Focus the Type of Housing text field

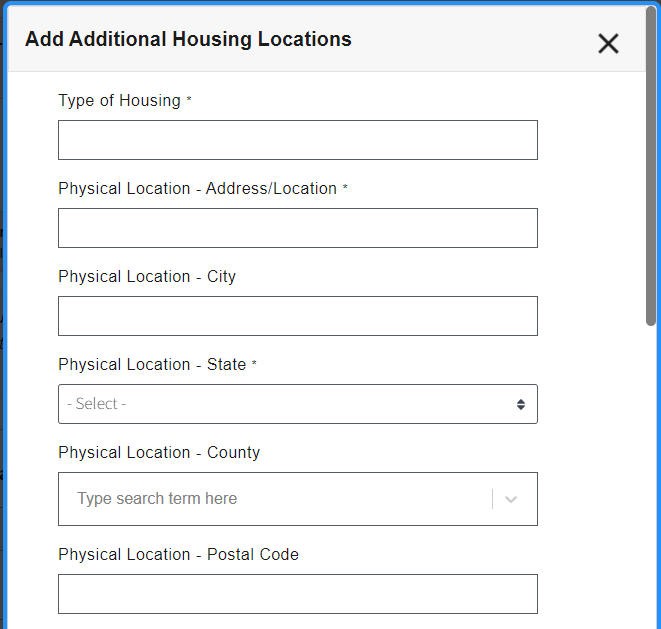tap(297, 140)
